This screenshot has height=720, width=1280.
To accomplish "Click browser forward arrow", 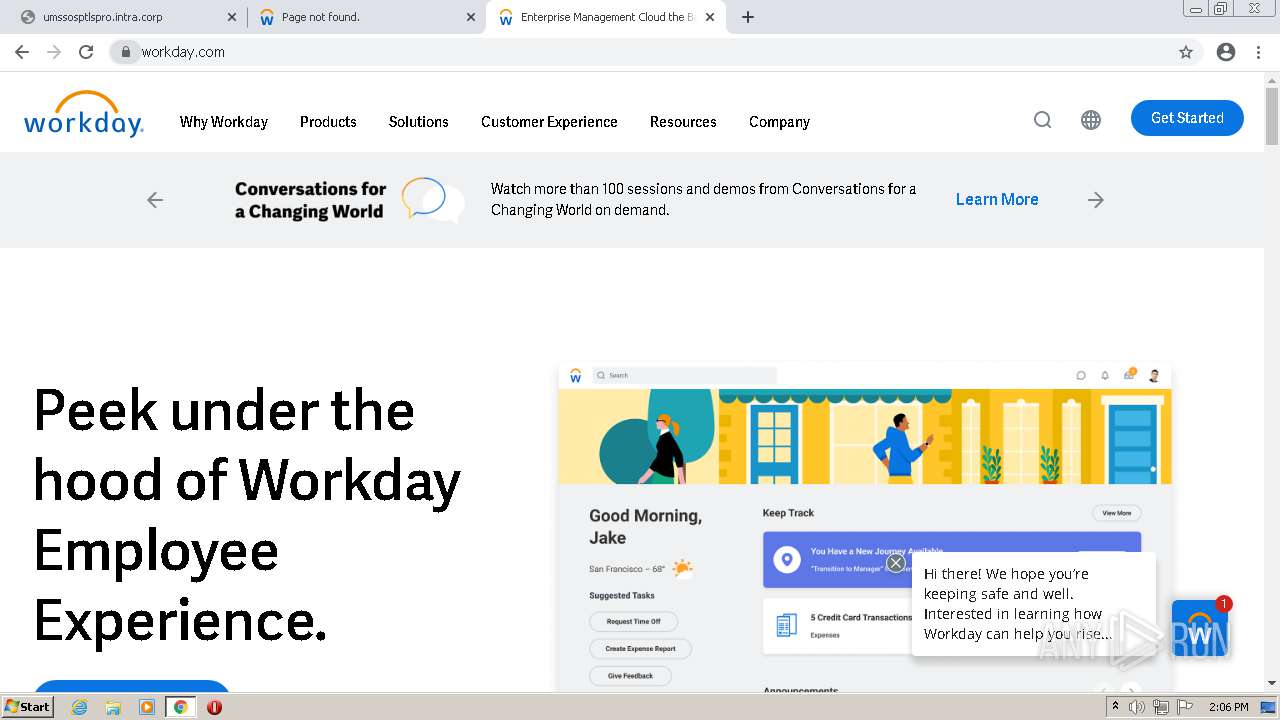I will 54,52.
